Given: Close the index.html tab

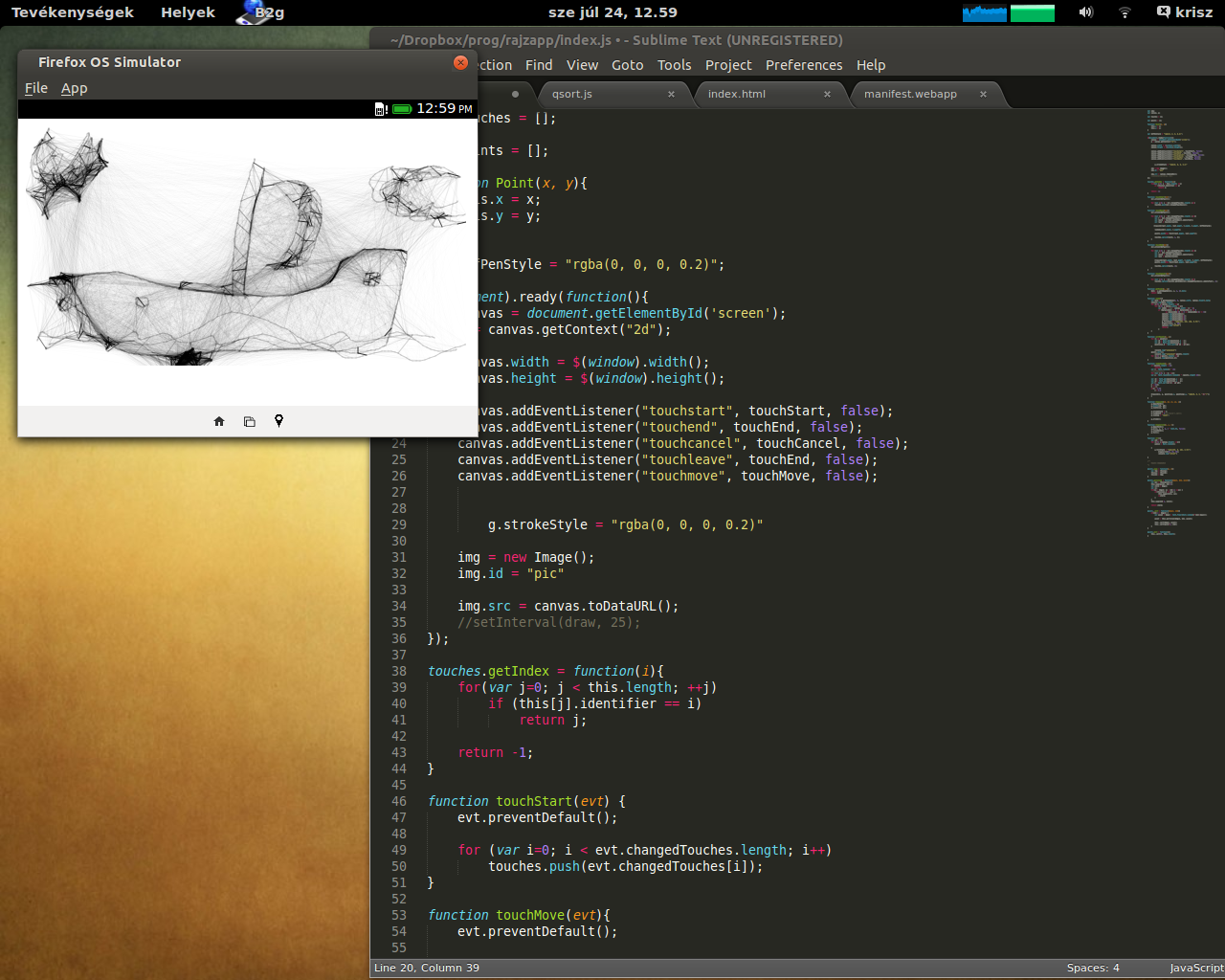Looking at the screenshot, I should click(x=827, y=94).
